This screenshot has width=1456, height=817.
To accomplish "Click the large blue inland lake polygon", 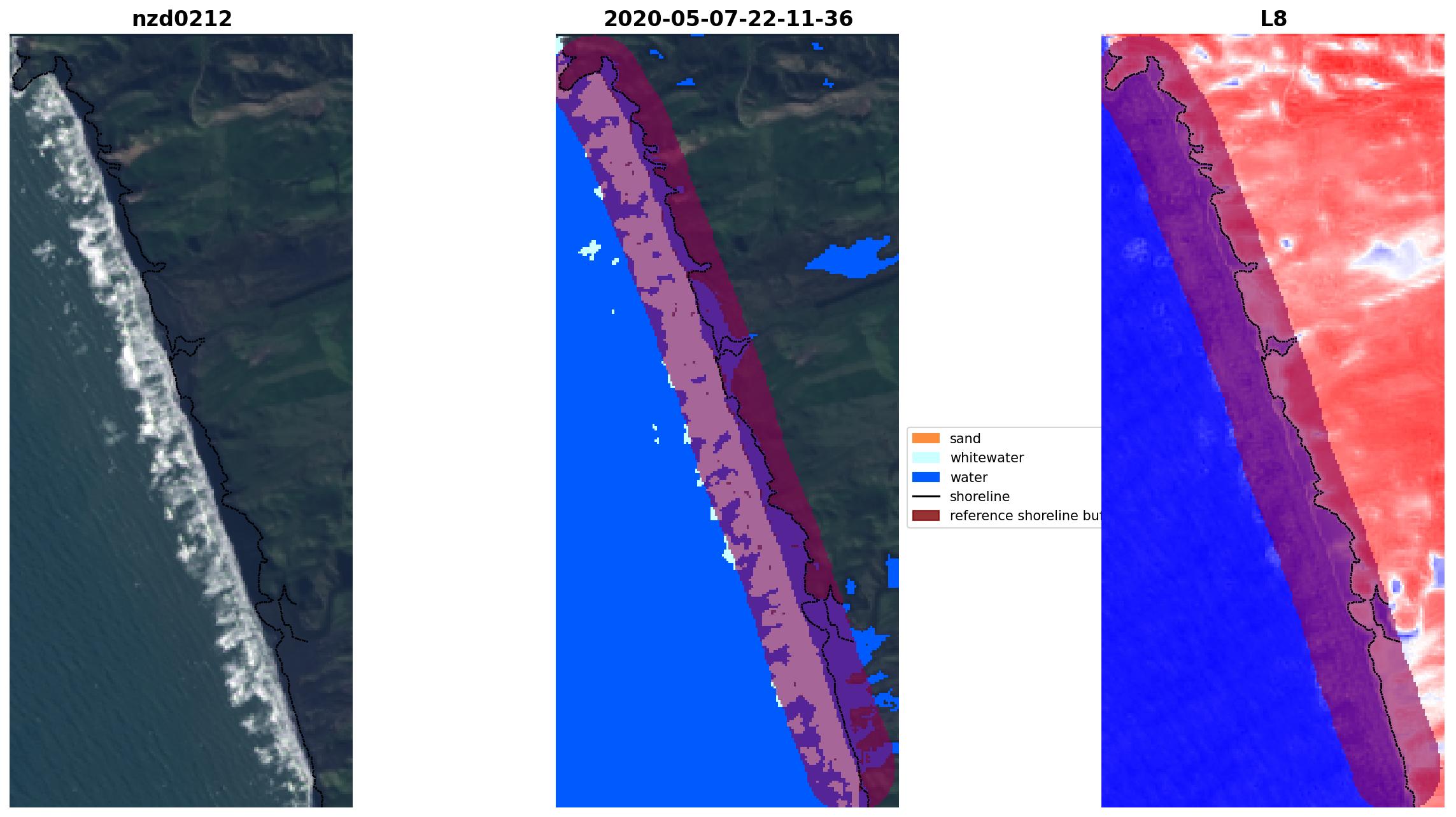I will (850, 259).
